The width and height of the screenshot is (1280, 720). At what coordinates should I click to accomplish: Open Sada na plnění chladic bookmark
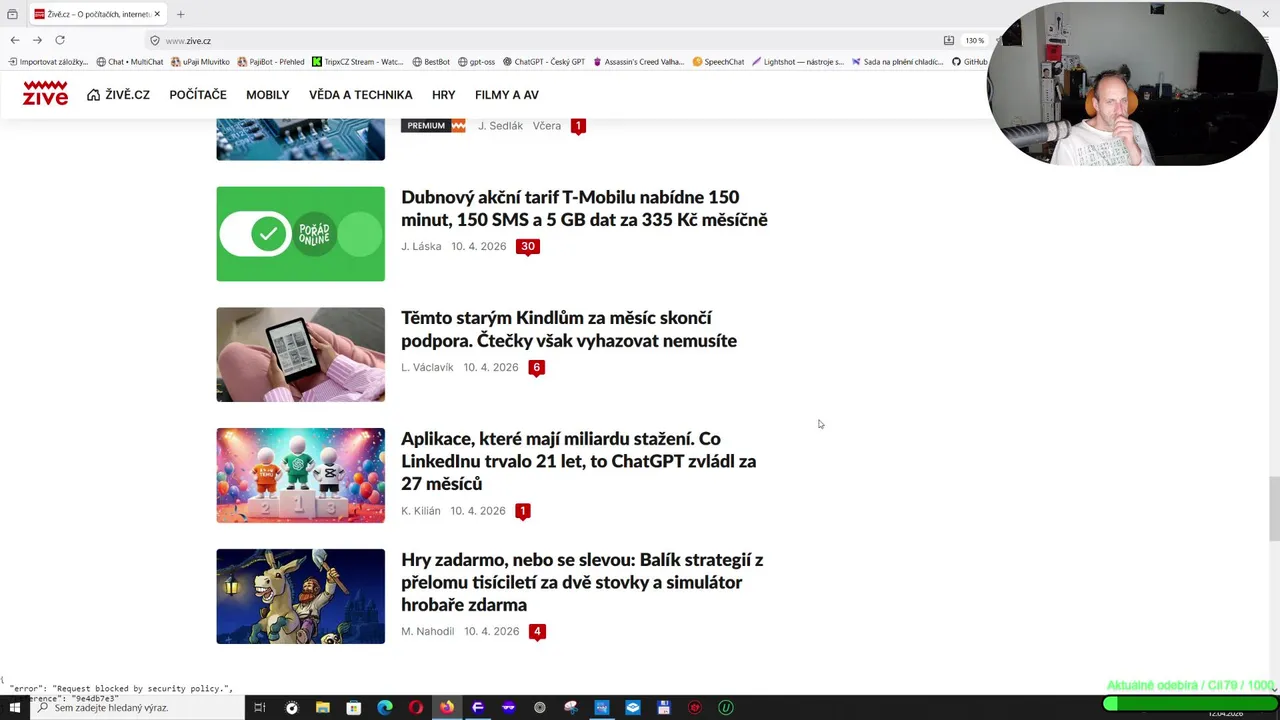[897, 62]
